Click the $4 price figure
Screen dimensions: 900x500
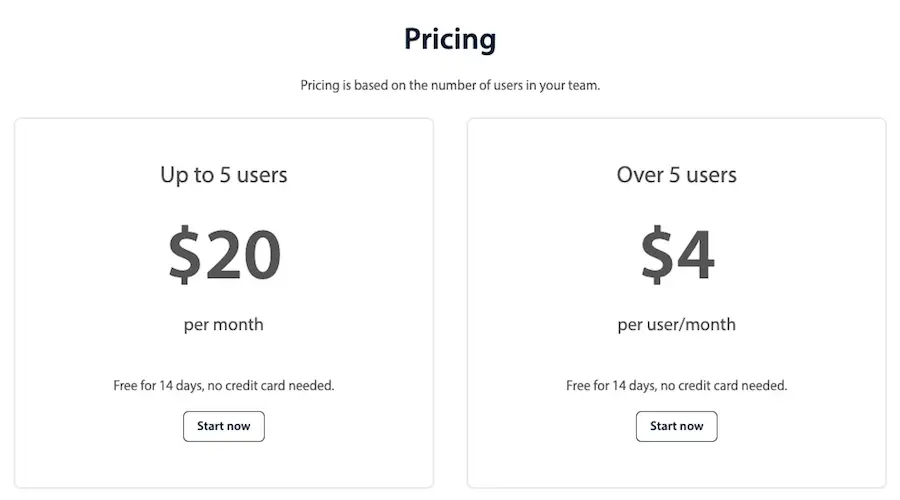(677, 254)
